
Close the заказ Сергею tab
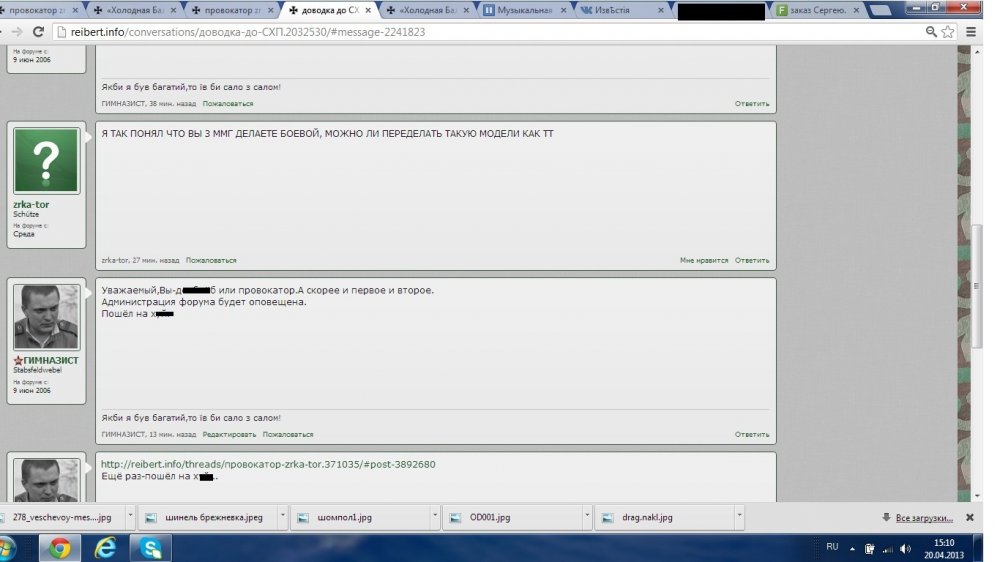click(x=856, y=10)
